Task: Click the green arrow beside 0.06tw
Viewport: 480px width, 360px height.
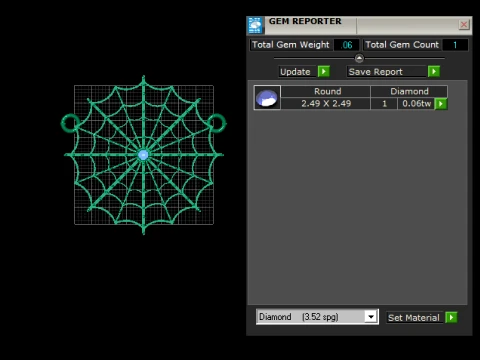Action: click(x=441, y=104)
